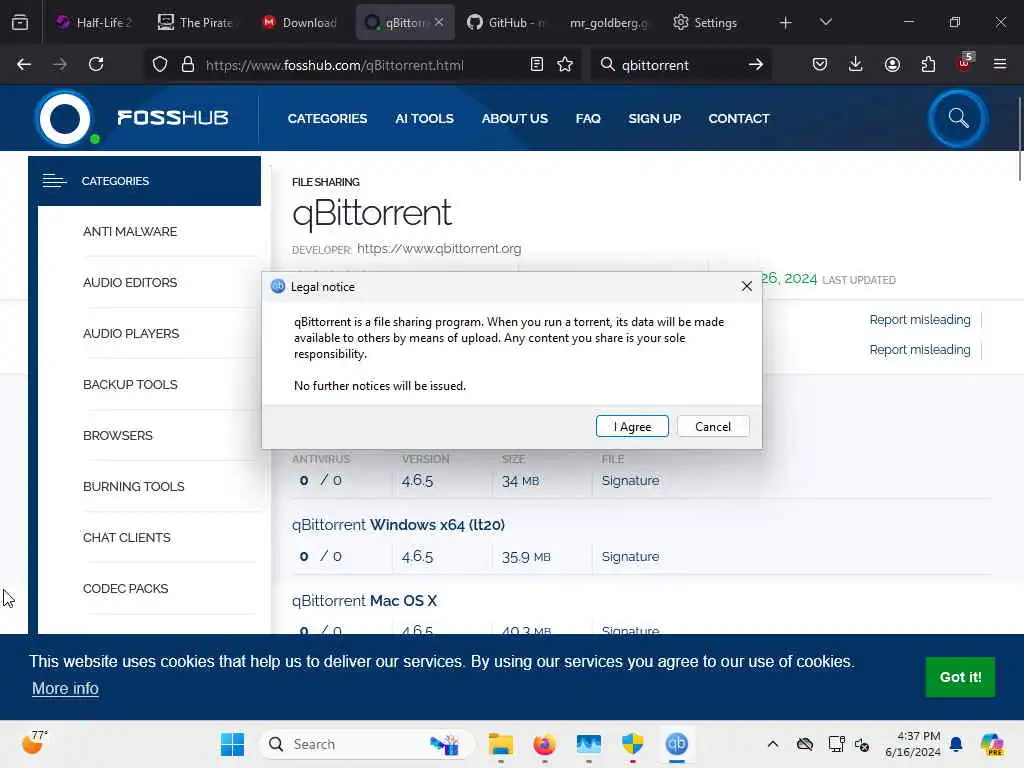The height and width of the screenshot is (768, 1024).
Task: Switch to The Pirate tab
Action: (x=195, y=23)
